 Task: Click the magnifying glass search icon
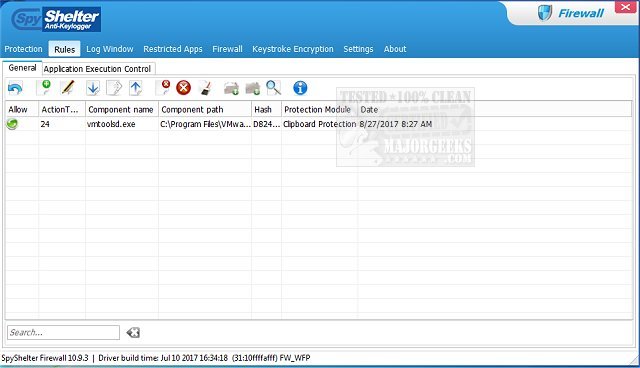(x=273, y=88)
